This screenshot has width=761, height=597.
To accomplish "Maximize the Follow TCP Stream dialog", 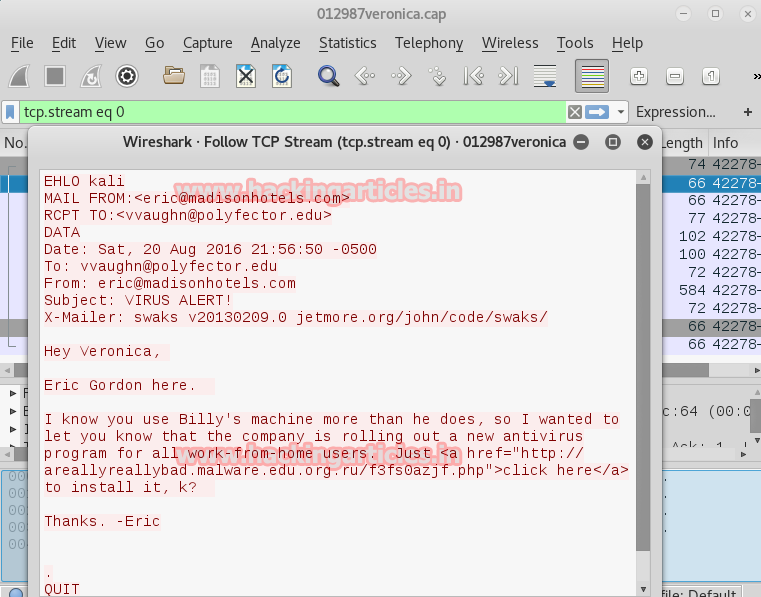I will pyautogui.click(x=613, y=142).
